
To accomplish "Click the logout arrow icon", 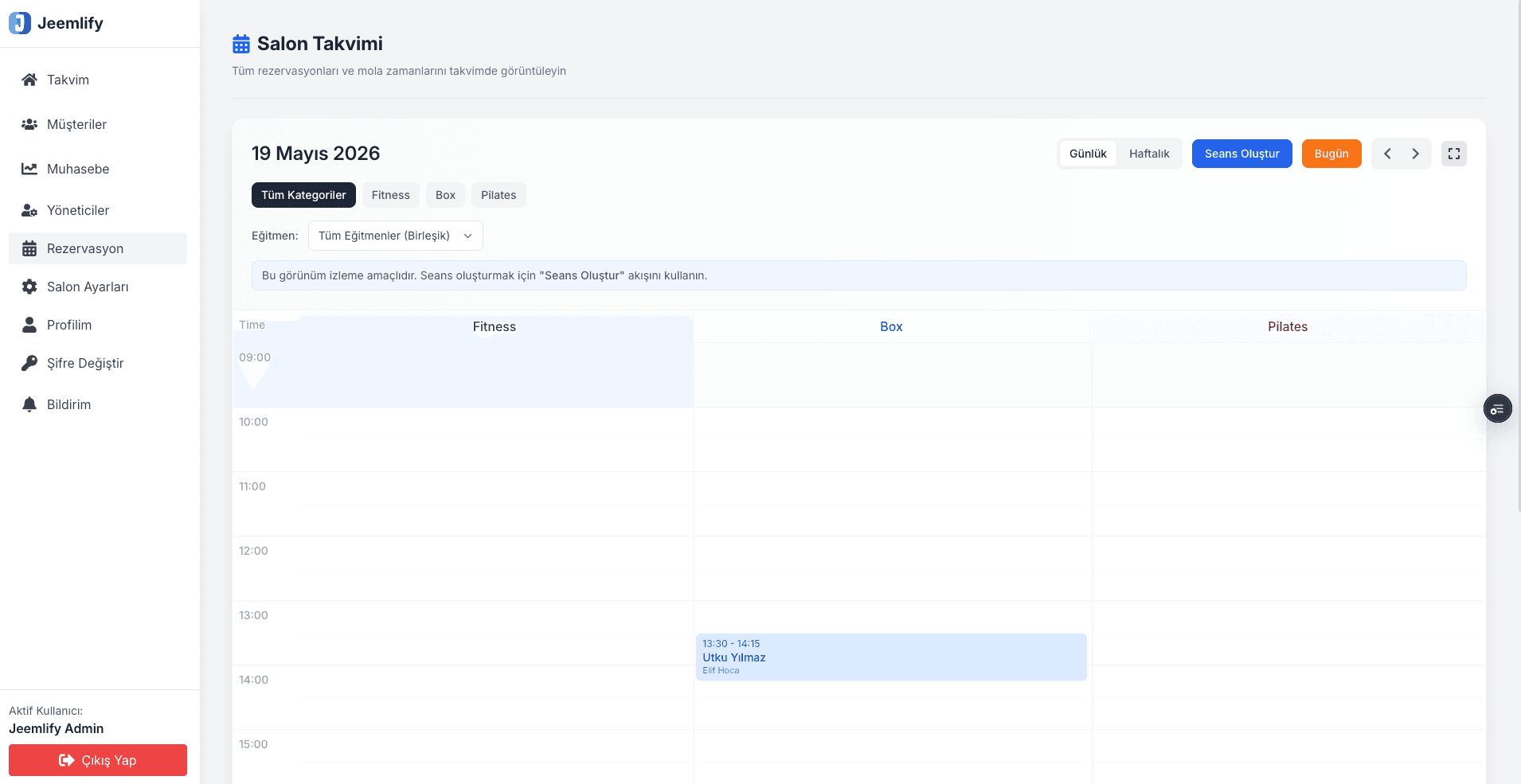I will pos(67,760).
